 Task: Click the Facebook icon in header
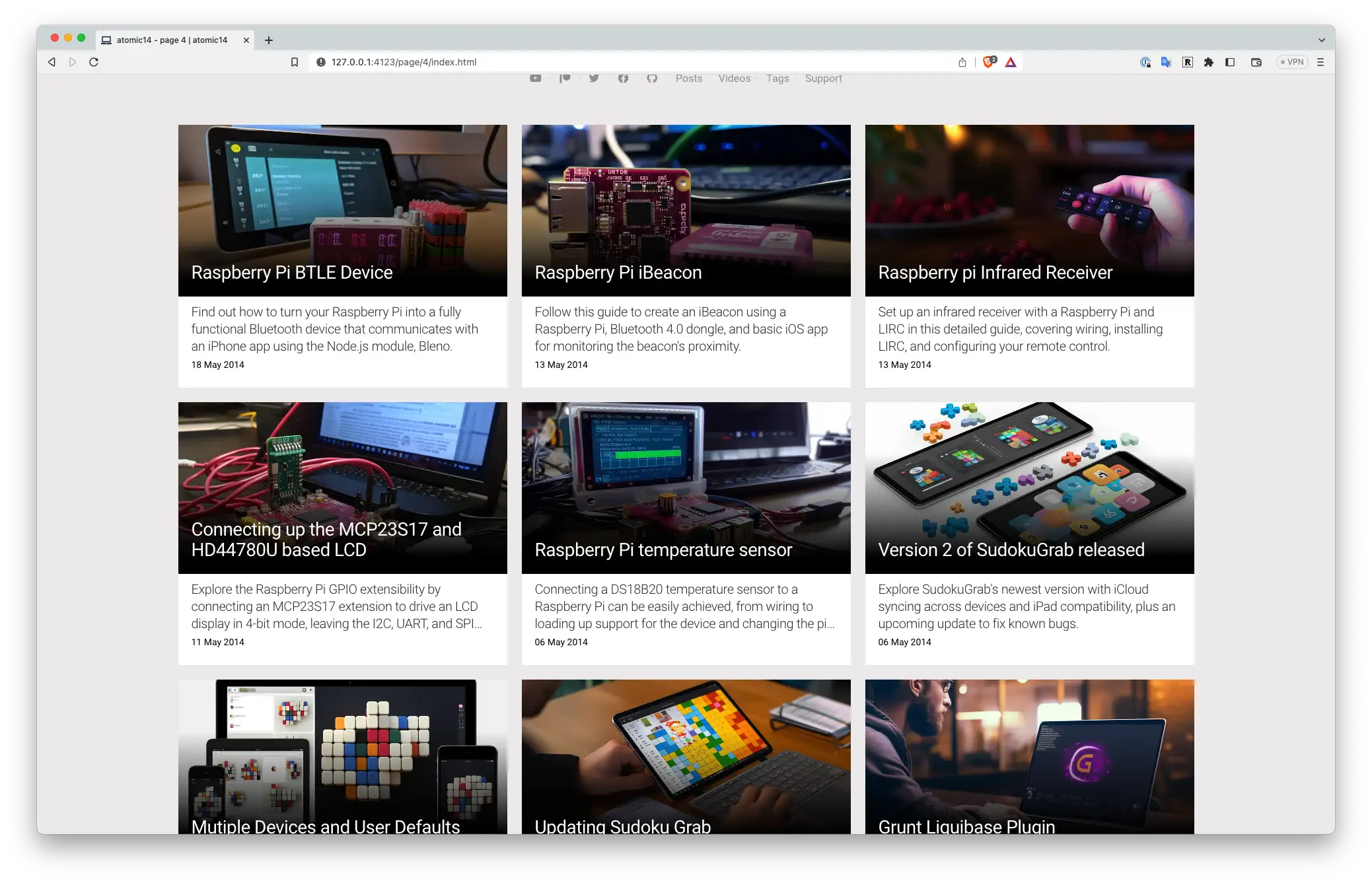click(623, 79)
